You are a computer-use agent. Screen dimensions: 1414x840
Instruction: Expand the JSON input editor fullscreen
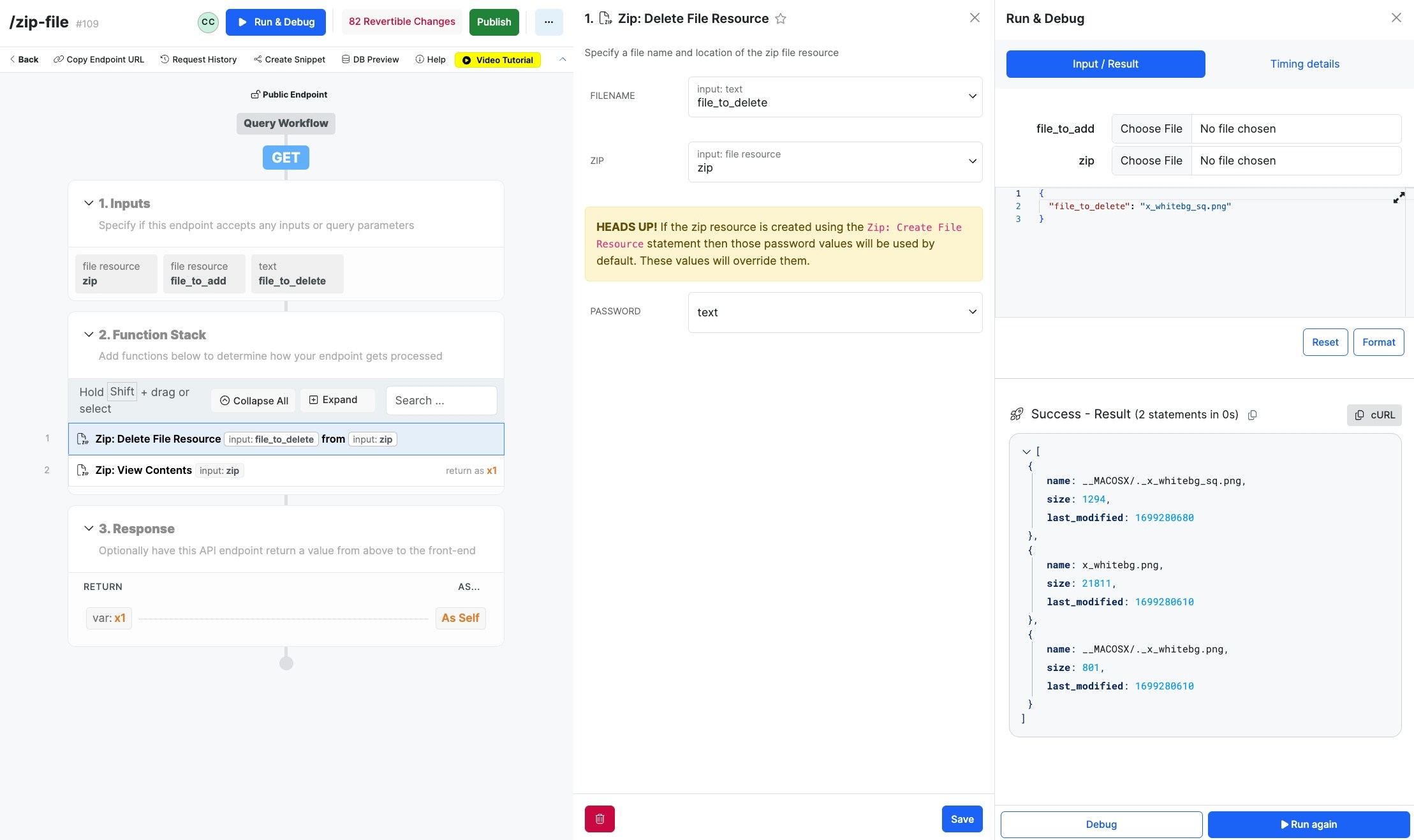[1398, 198]
